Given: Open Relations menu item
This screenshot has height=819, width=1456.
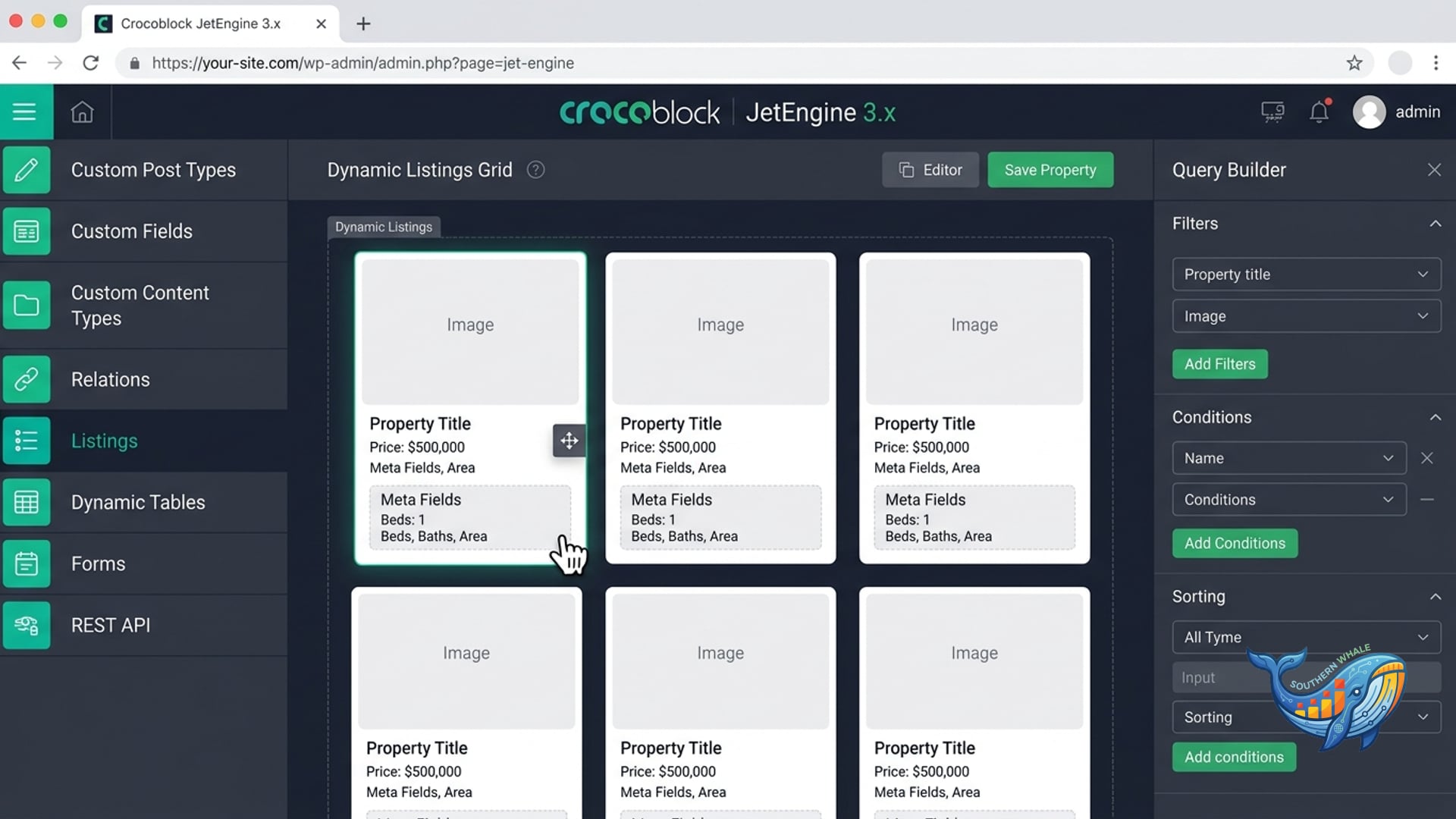Looking at the screenshot, I should click(144, 379).
